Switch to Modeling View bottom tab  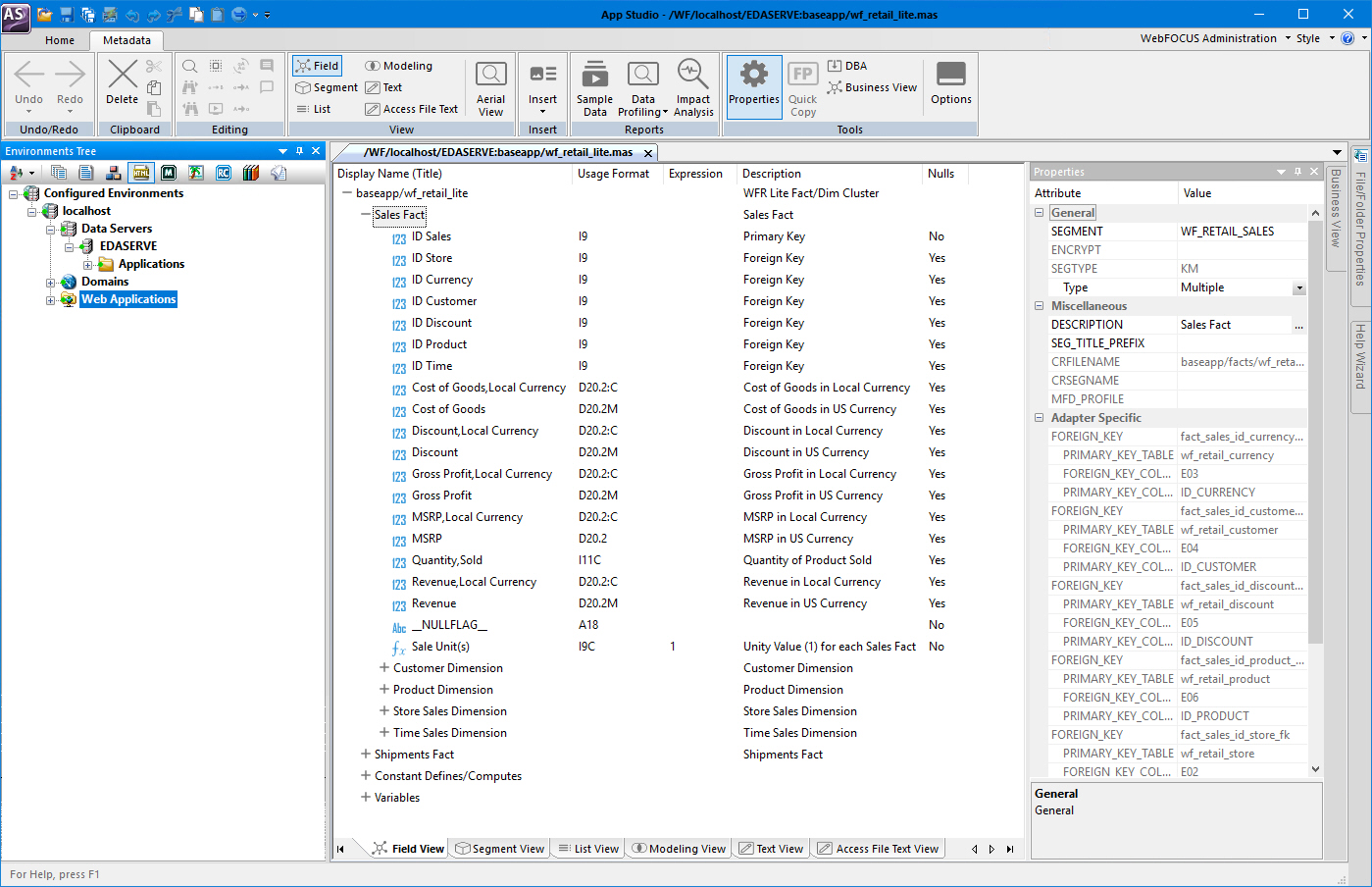coord(679,849)
